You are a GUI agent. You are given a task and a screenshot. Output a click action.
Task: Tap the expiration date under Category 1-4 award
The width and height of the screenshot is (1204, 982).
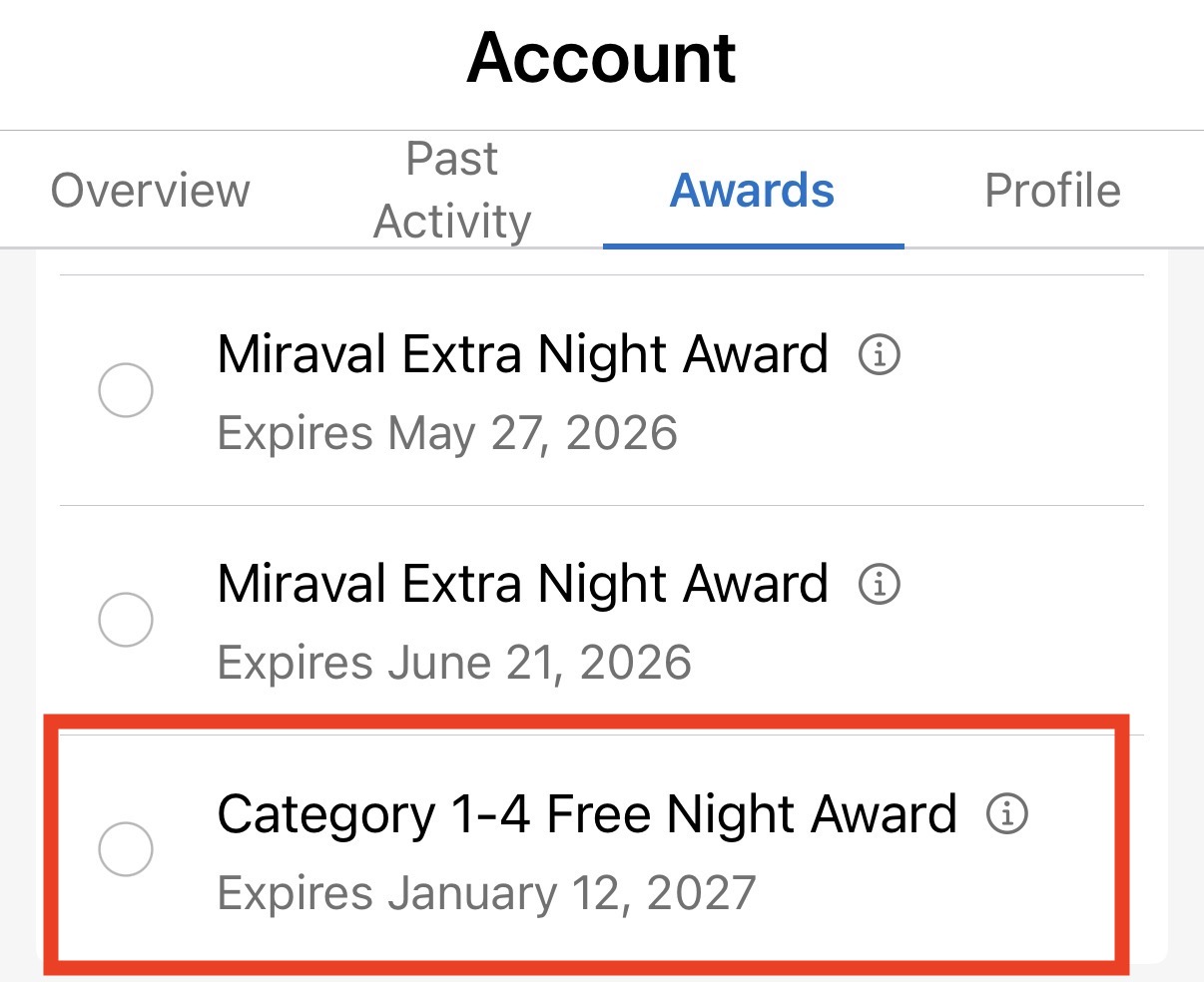click(488, 892)
